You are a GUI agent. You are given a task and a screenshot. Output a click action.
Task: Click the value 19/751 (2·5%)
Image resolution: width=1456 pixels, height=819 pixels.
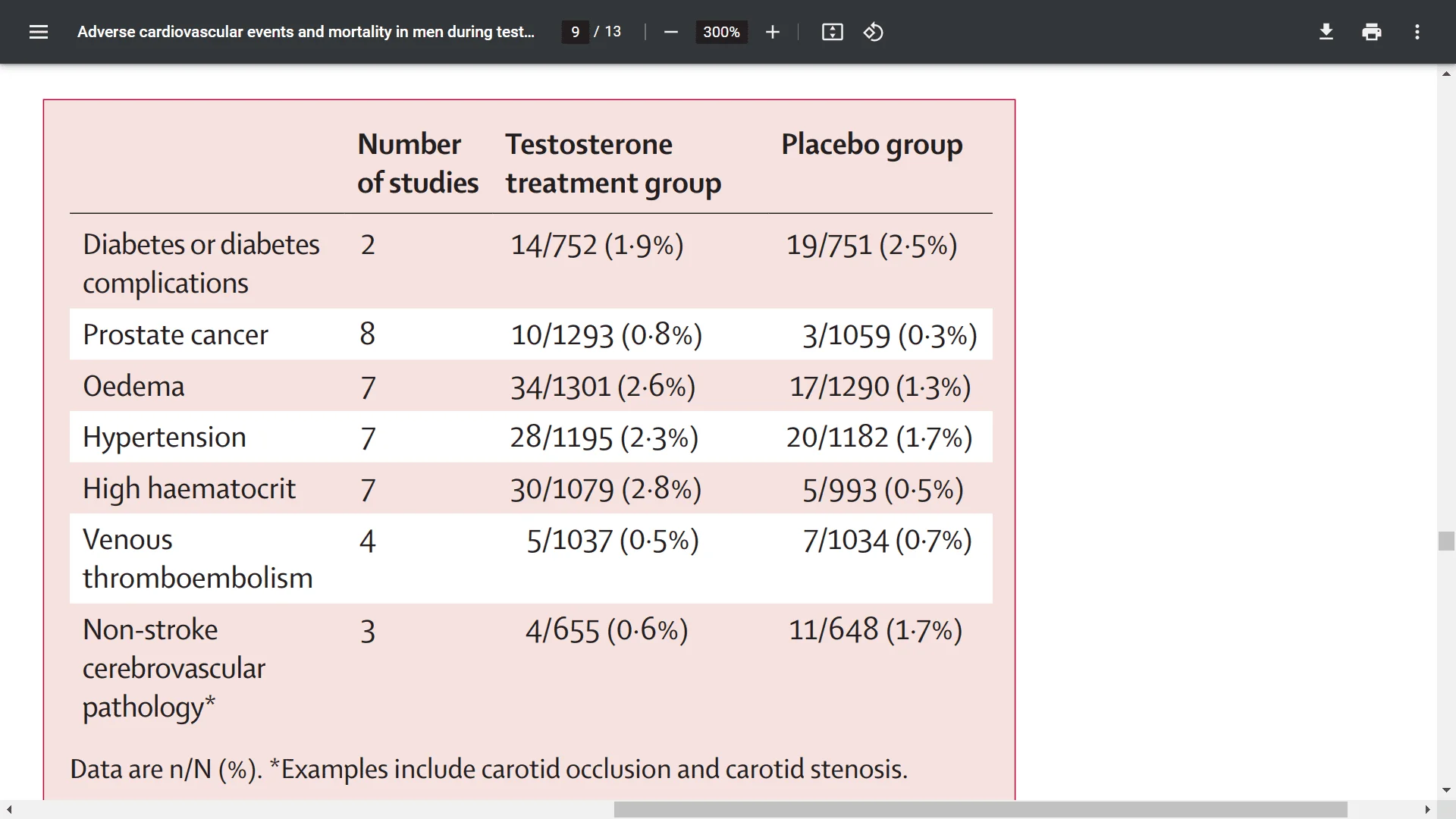pyautogui.click(x=871, y=245)
